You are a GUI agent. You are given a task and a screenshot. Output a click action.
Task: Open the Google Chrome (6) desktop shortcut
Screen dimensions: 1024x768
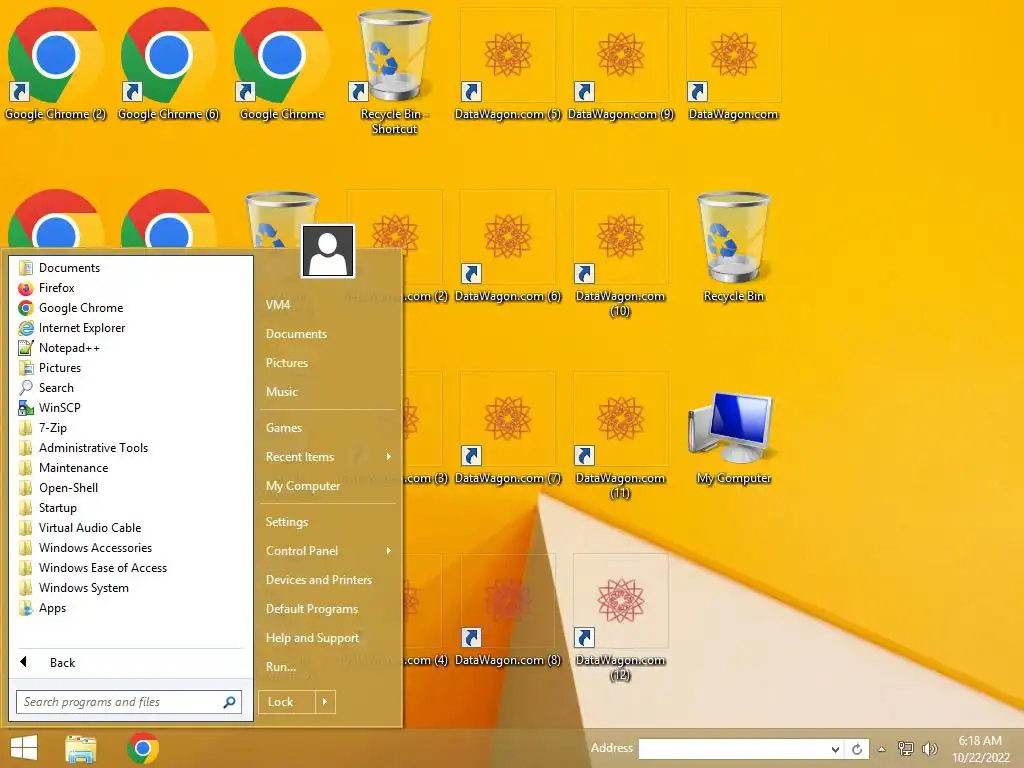tap(168, 64)
